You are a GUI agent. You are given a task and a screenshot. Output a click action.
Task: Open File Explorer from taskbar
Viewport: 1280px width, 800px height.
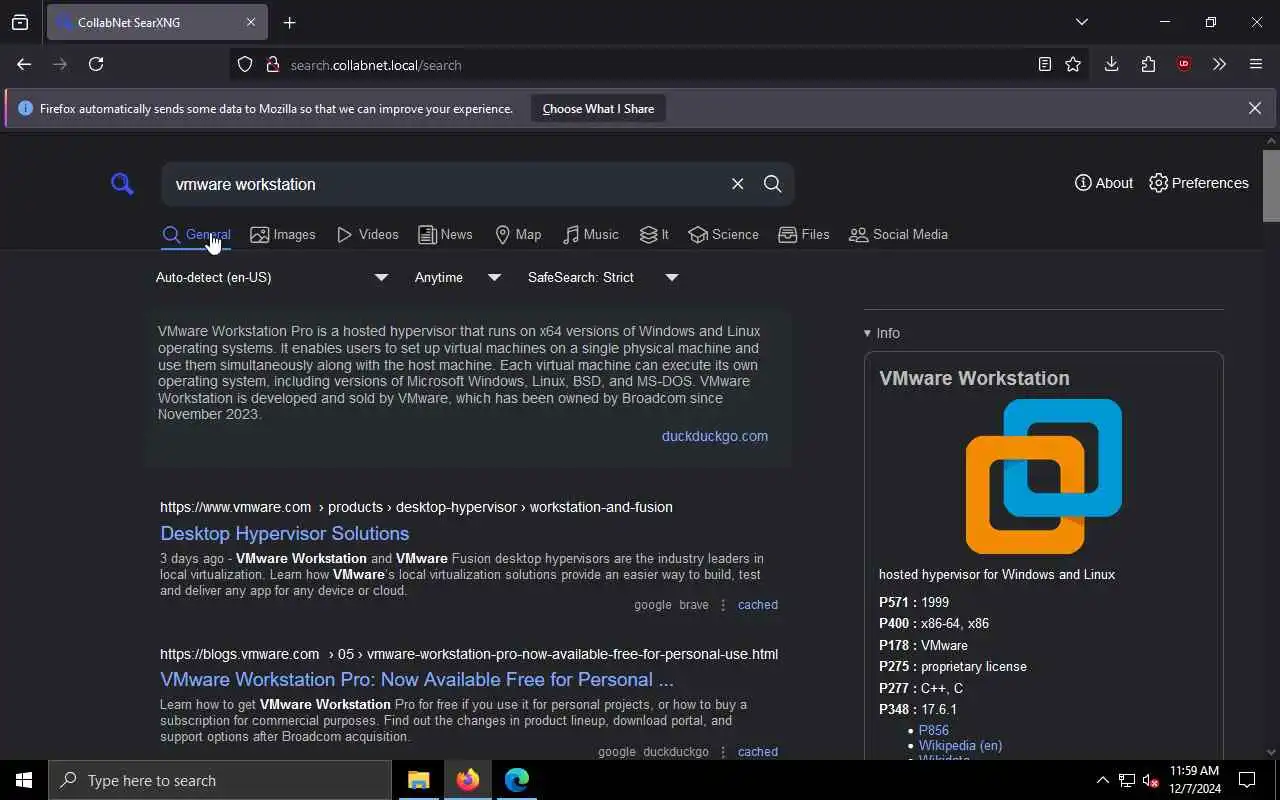tap(418, 780)
